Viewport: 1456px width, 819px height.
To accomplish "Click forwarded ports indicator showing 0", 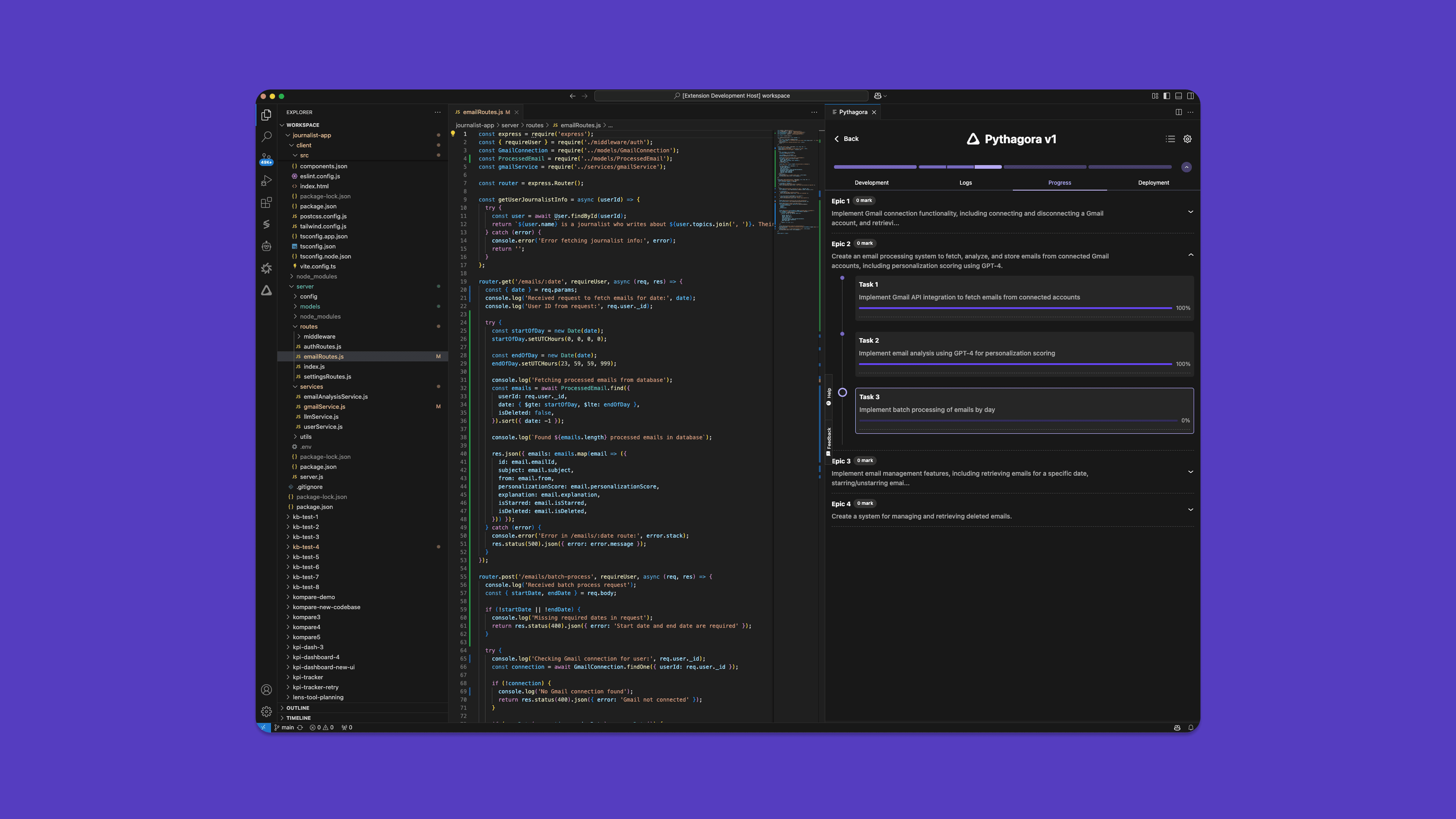I will click(x=347, y=728).
